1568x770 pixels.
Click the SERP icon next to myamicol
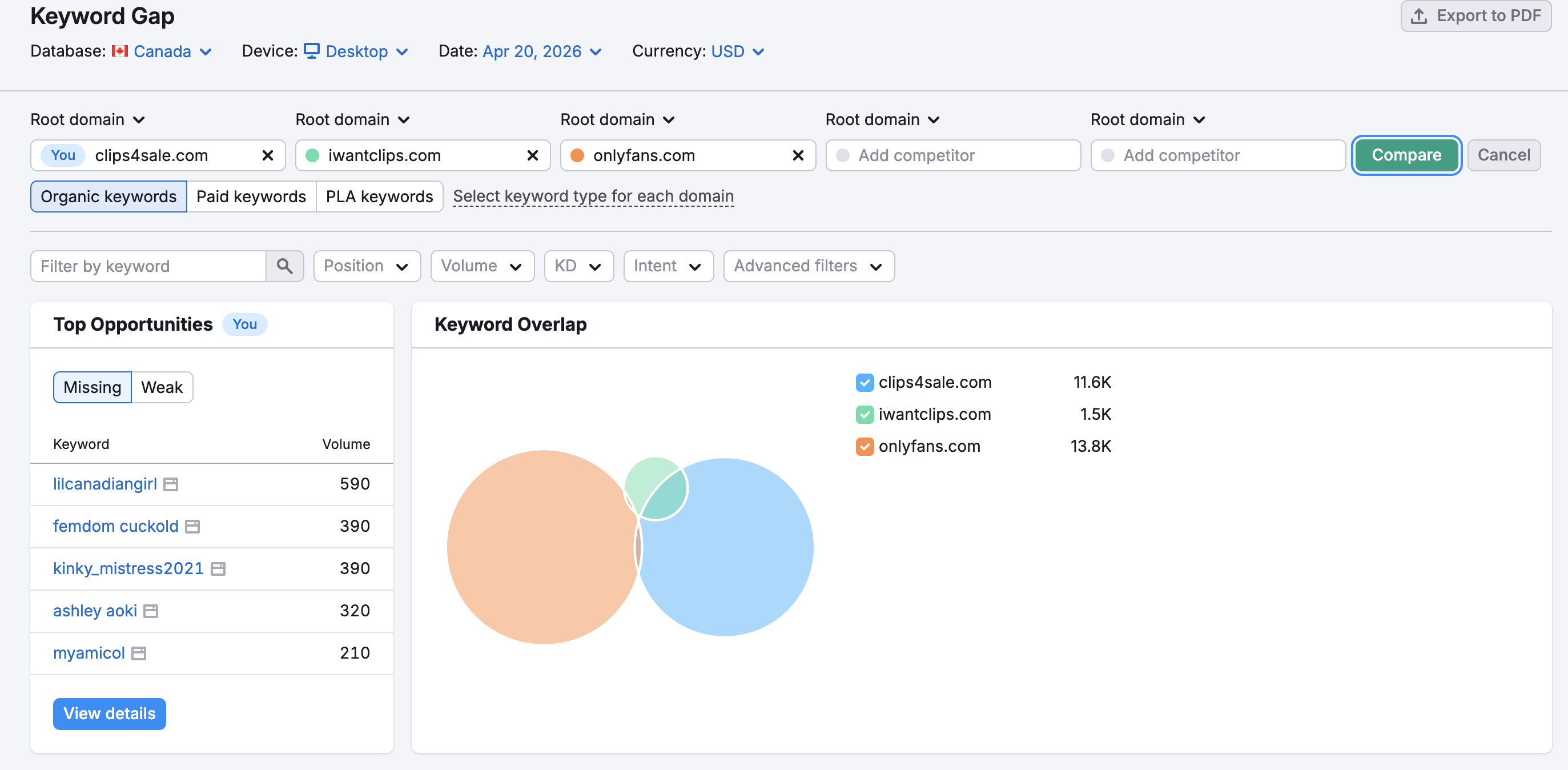pos(139,652)
